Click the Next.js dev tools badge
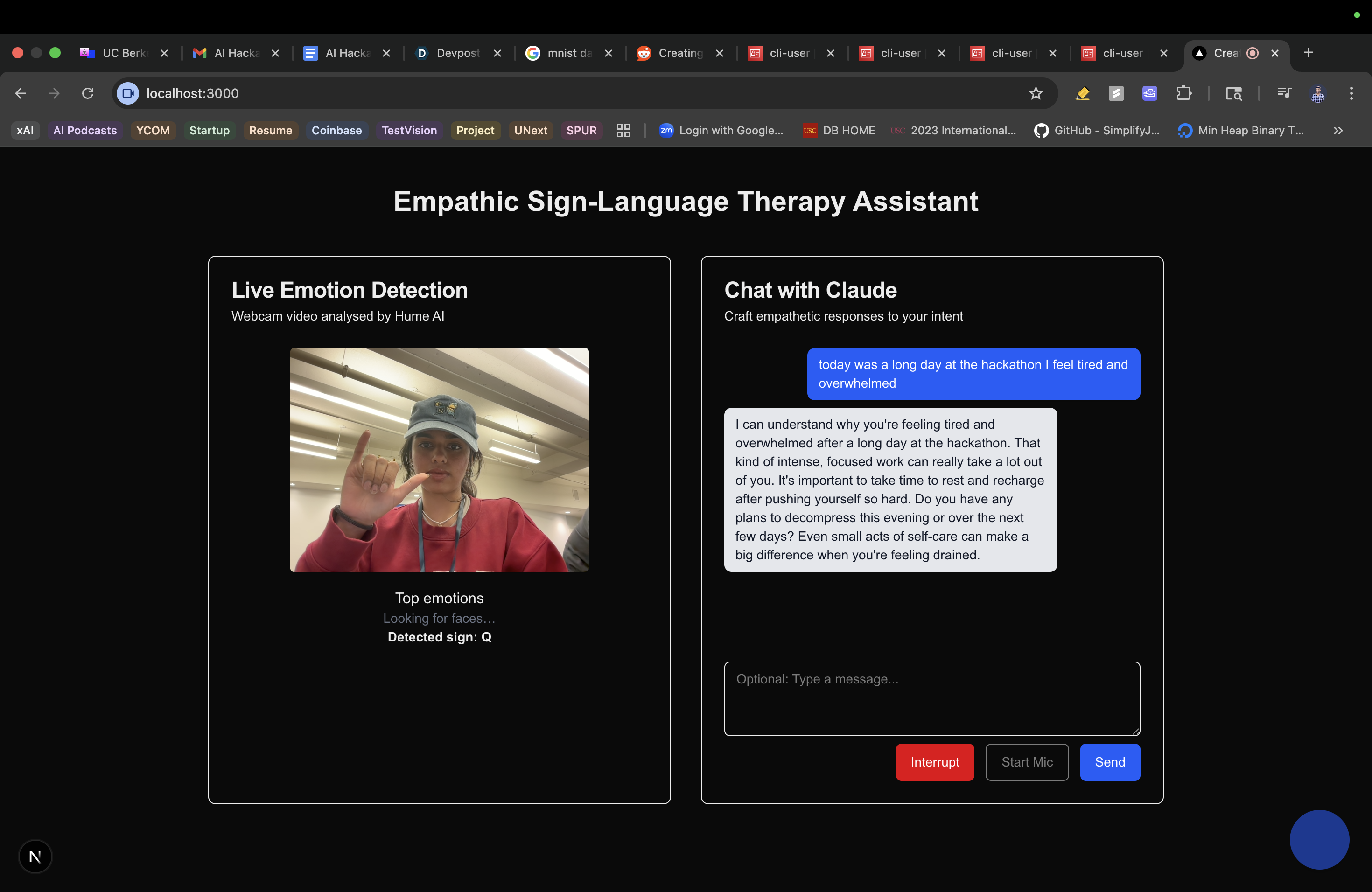This screenshot has width=1372, height=892. (35, 856)
